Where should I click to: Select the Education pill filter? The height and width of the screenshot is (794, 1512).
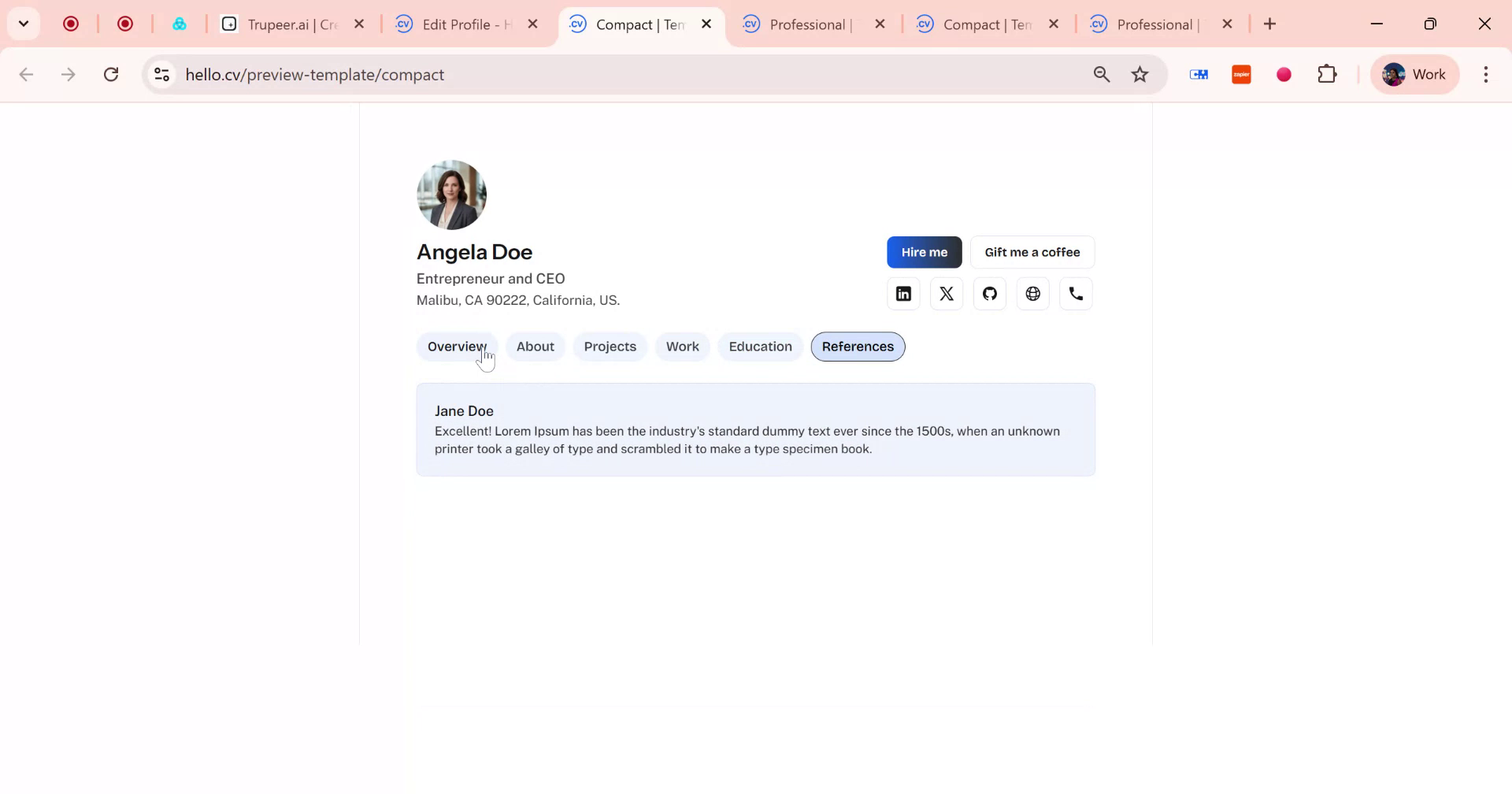759,347
